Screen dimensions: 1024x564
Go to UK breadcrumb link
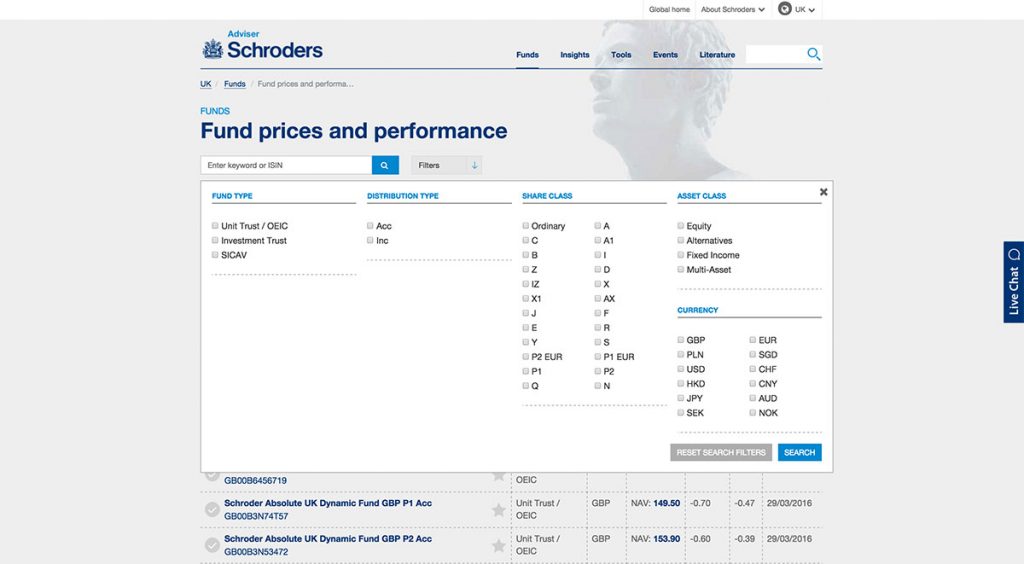tap(206, 84)
